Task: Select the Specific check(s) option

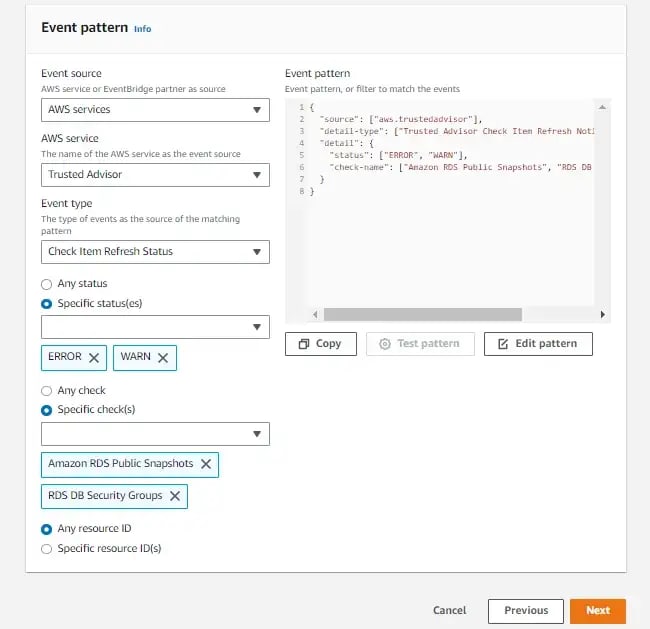Action: pos(46,410)
